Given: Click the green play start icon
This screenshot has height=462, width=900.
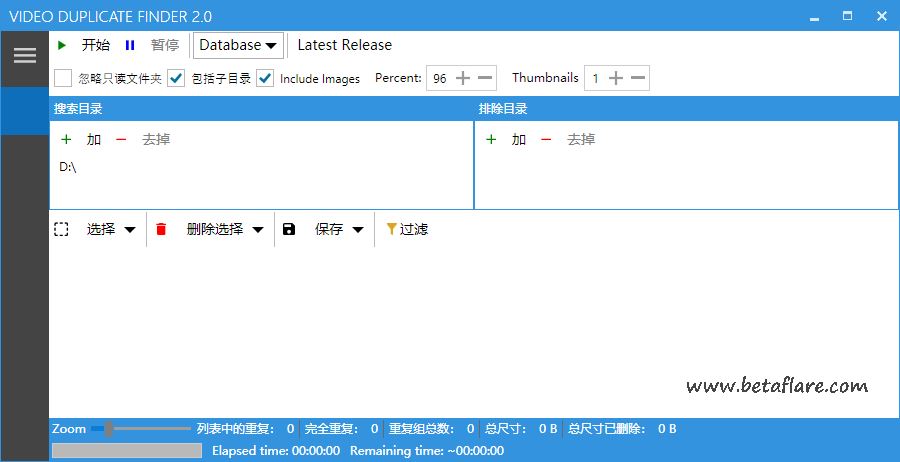Looking at the screenshot, I should (x=62, y=45).
